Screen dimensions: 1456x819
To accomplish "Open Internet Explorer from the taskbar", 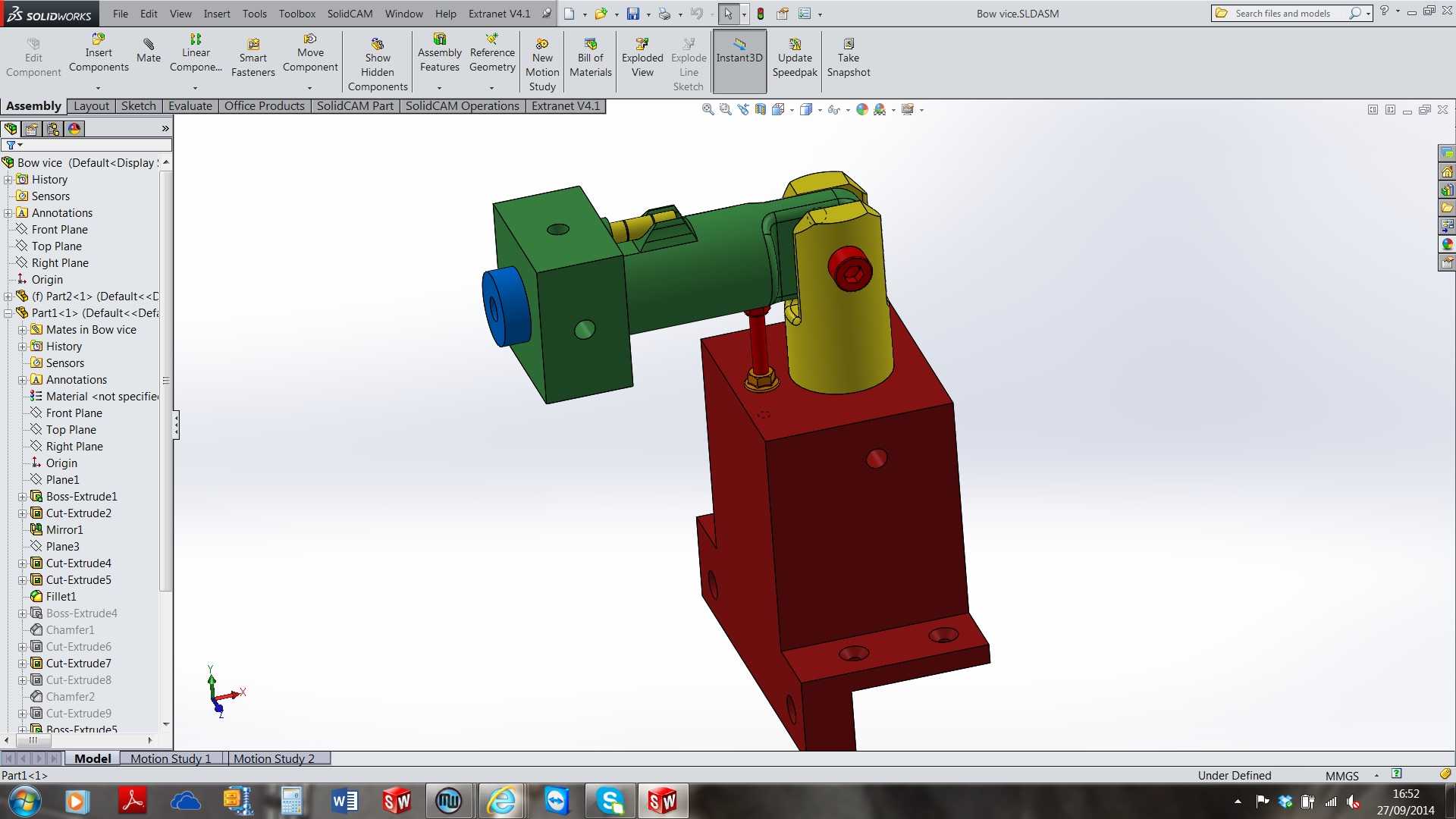I will [x=501, y=801].
